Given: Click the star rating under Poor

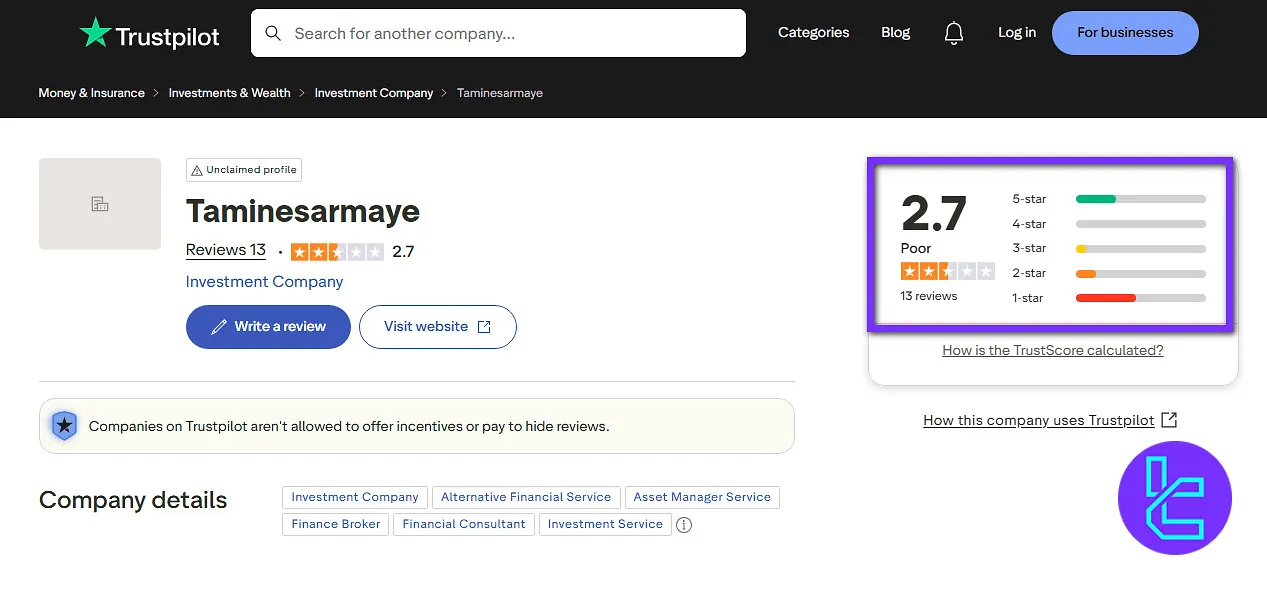Looking at the screenshot, I should click(947, 271).
